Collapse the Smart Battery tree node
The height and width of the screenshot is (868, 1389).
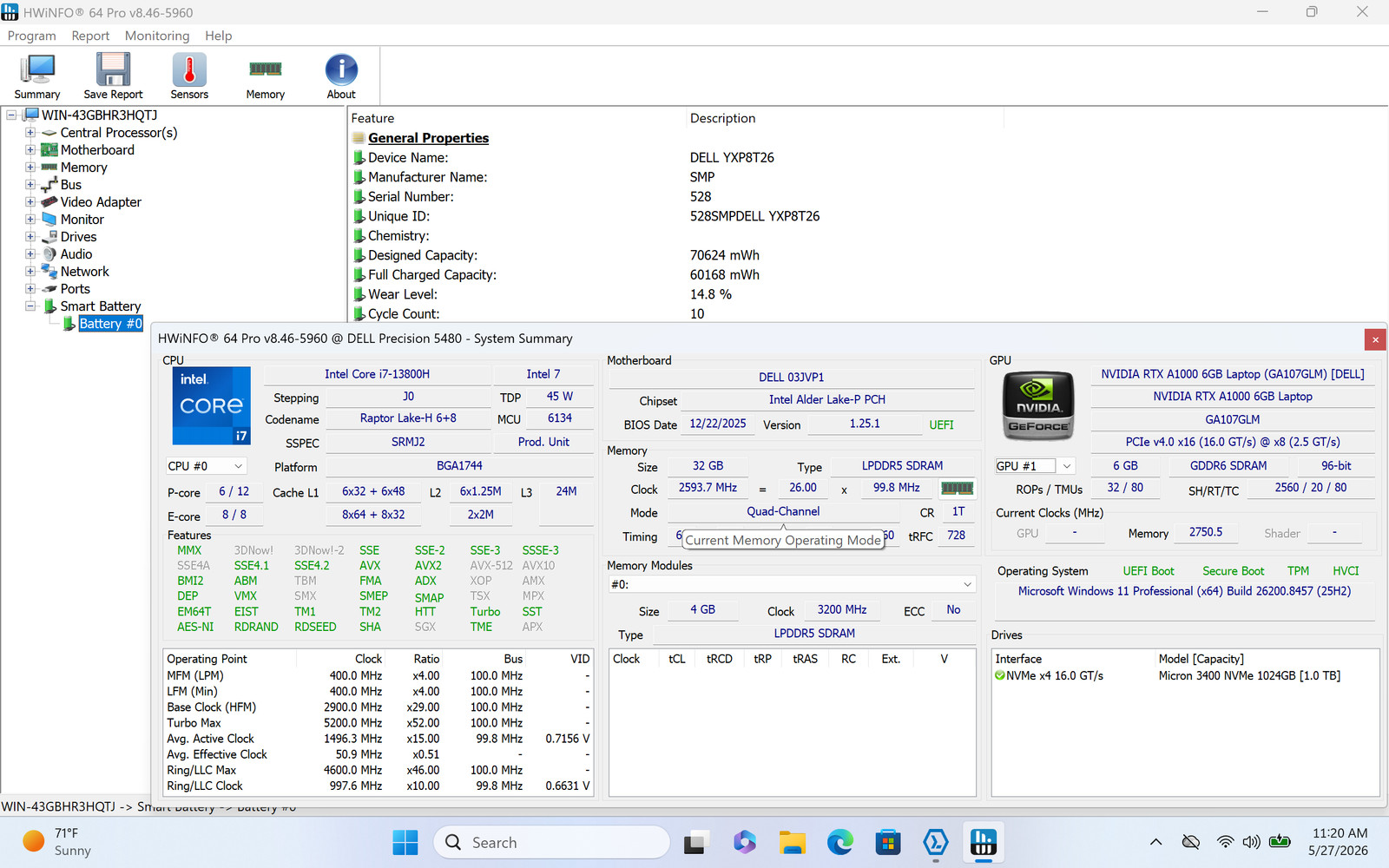point(30,306)
